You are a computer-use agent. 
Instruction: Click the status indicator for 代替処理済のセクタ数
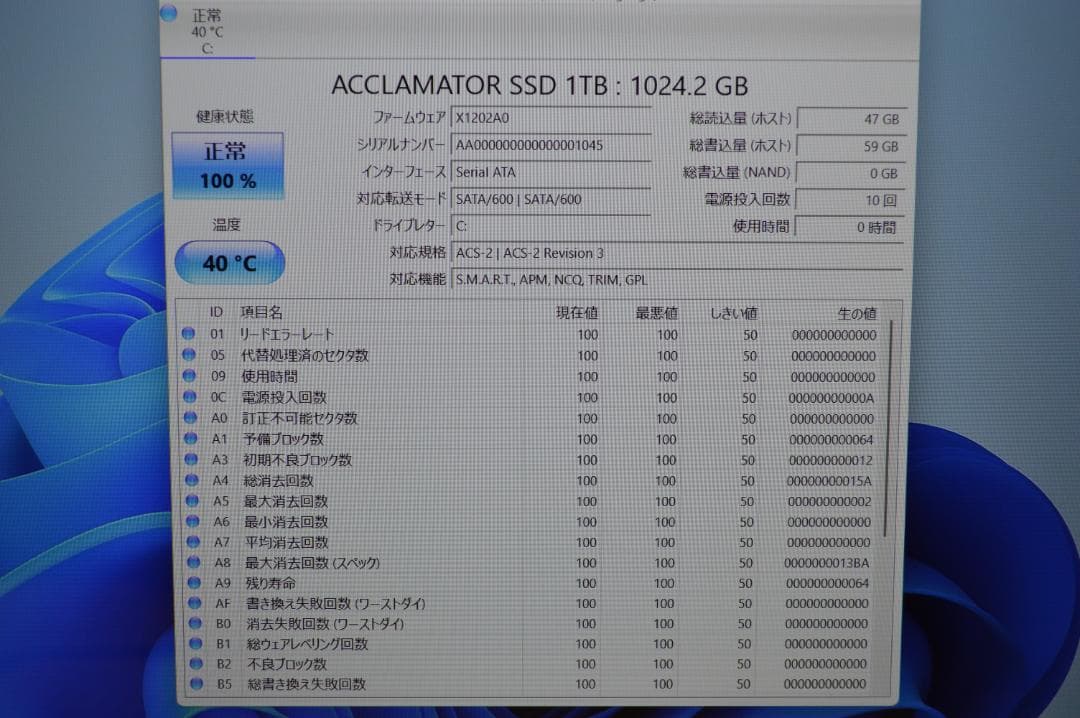tap(192, 356)
